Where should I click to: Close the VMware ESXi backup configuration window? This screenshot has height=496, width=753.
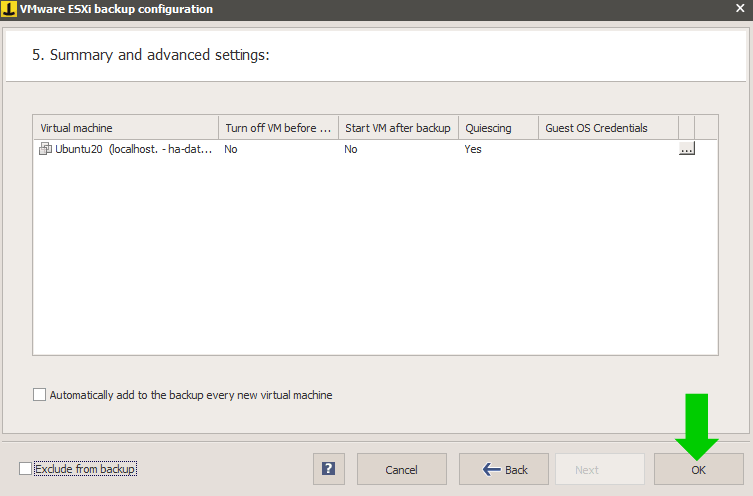(740, 9)
